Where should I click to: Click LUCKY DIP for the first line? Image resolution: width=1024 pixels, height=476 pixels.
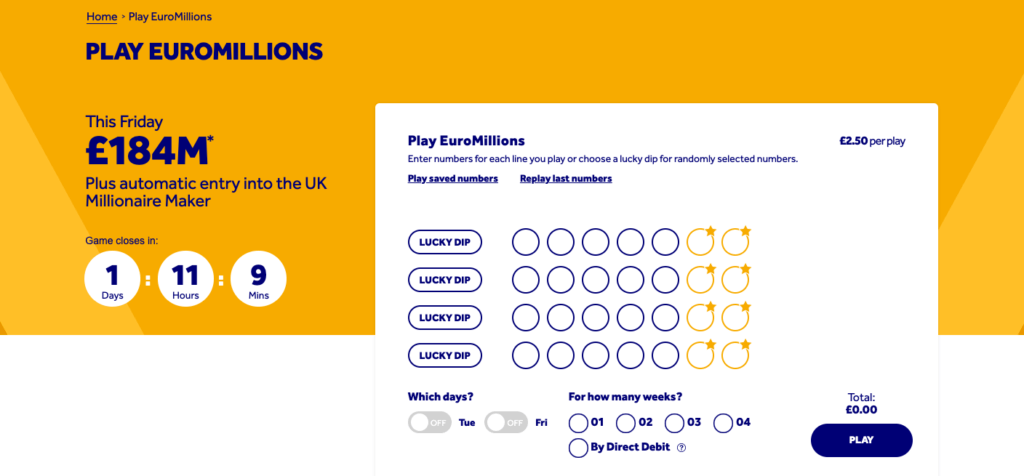tap(445, 242)
